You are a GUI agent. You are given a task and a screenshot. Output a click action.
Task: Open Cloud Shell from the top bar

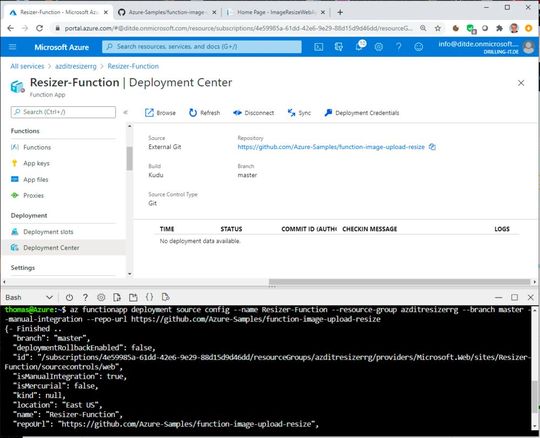point(319,47)
